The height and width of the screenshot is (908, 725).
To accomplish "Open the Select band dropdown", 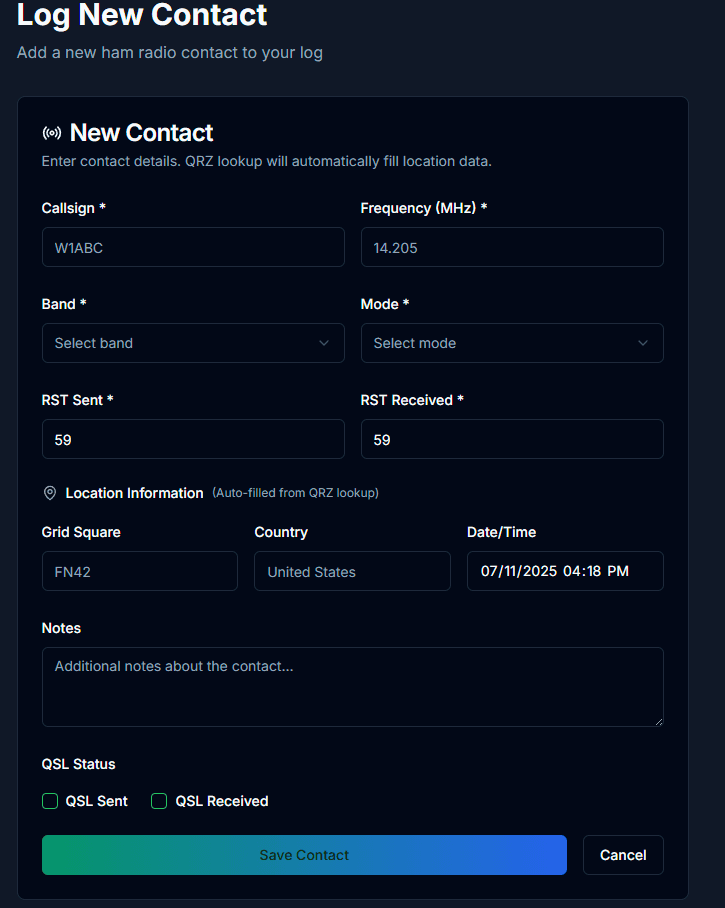I will coord(193,343).
